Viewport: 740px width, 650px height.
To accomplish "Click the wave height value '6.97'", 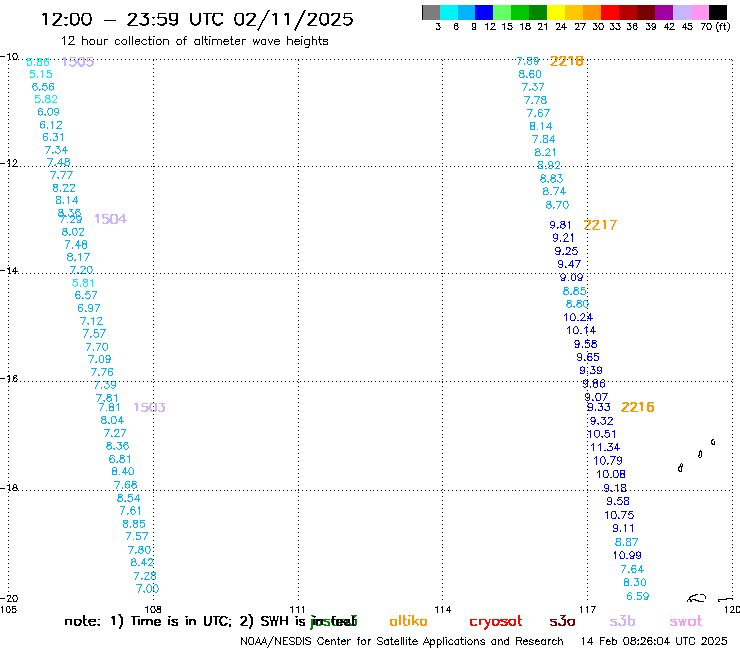I will 89,308.
